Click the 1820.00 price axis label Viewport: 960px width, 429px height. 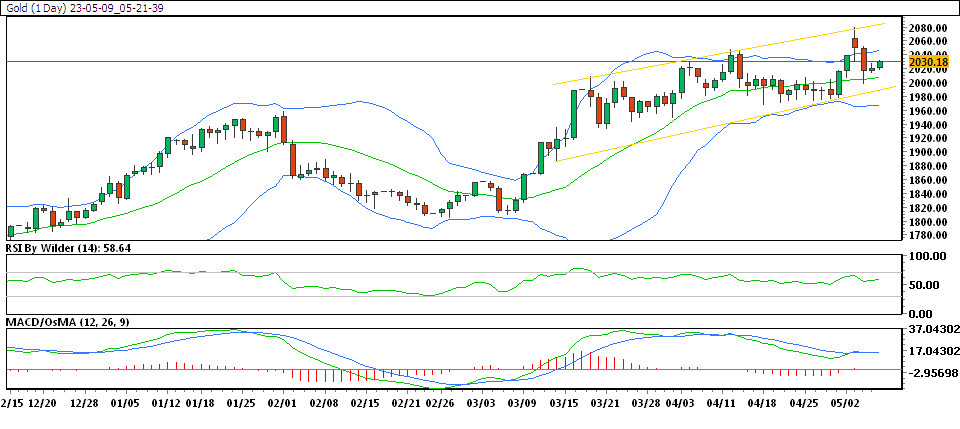pos(929,209)
